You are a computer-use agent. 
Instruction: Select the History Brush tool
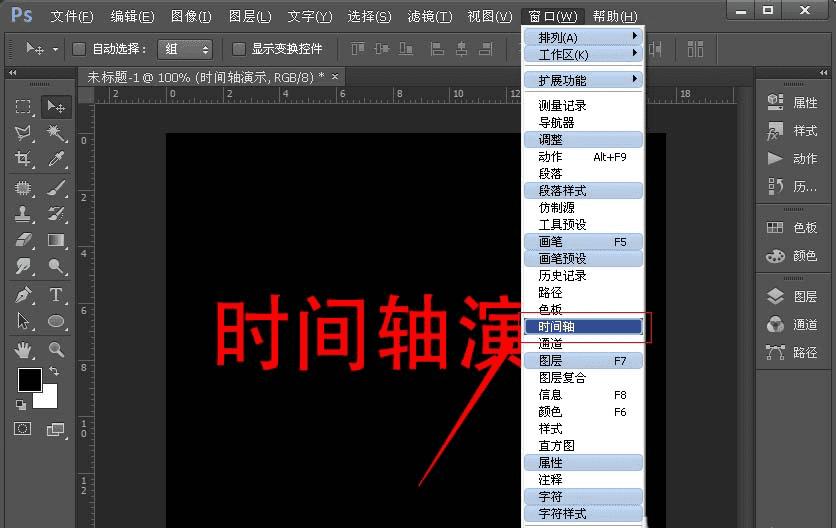coord(56,214)
